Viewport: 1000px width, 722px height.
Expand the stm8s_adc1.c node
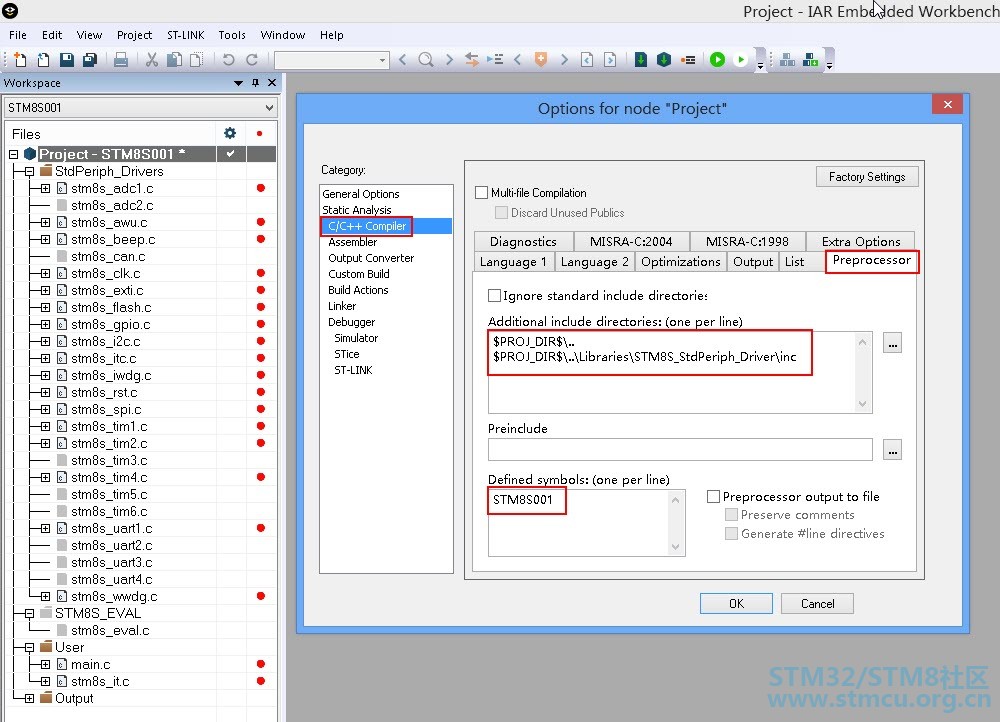pyautogui.click(x=45, y=188)
